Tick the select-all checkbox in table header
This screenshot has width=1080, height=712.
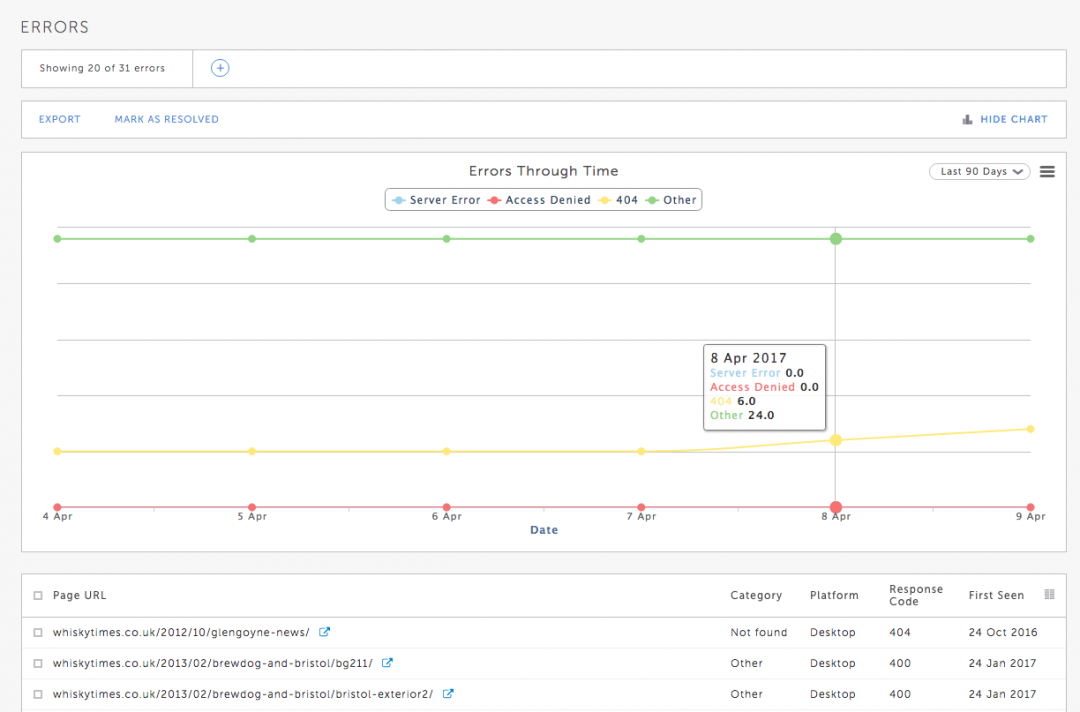tap(38, 596)
